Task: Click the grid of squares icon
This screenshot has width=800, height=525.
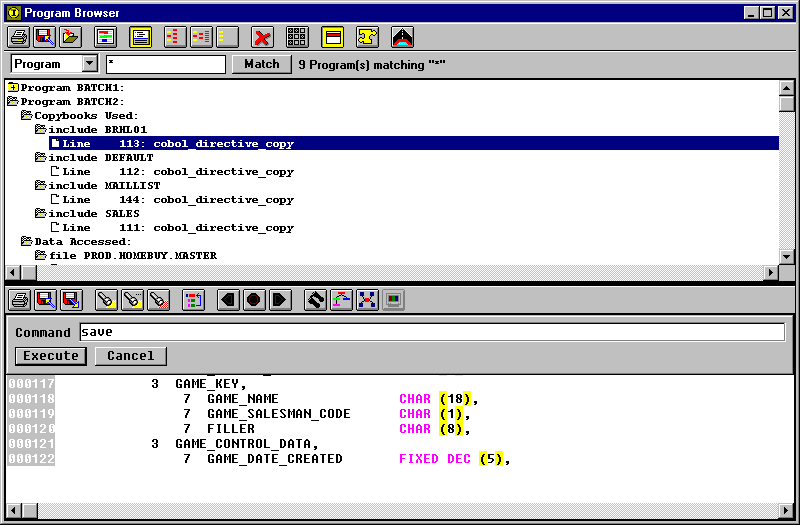Action: [297, 38]
